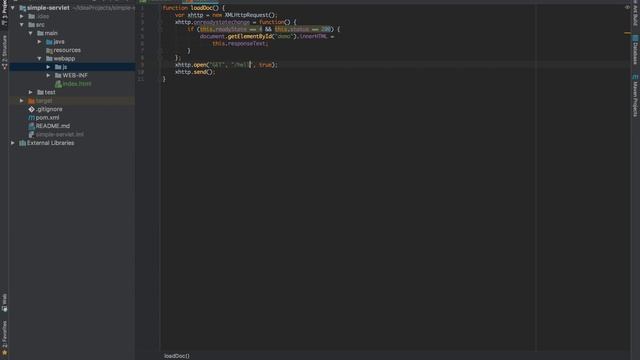Select the index.html file name
This screenshot has width=640, height=360.
(77, 84)
